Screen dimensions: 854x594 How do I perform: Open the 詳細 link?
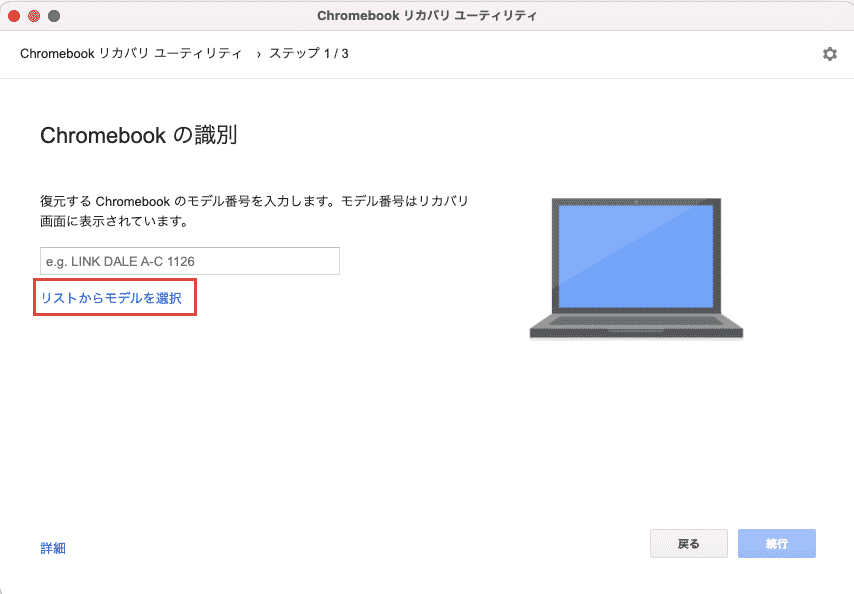(53, 548)
